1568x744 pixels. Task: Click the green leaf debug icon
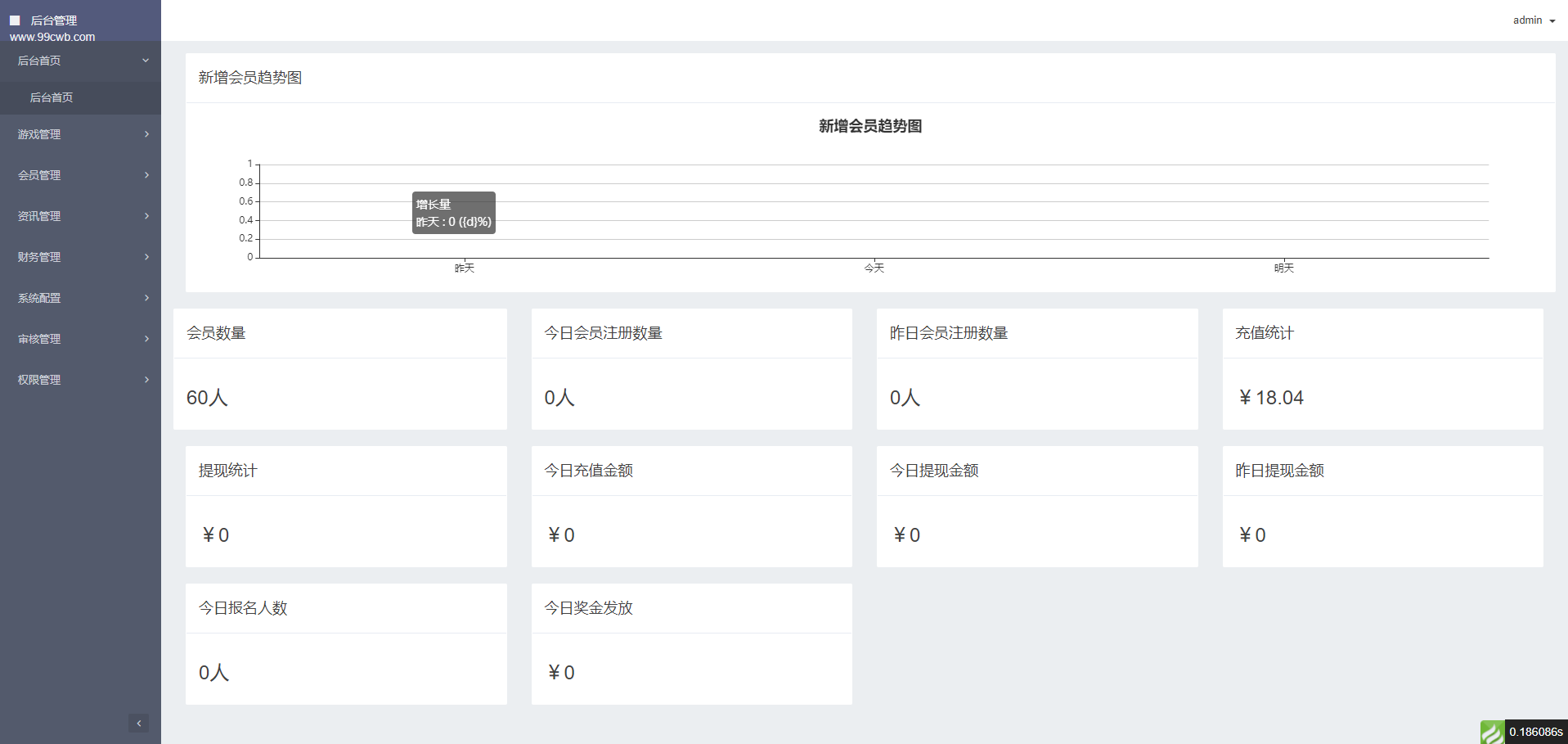pos(1492,732)
